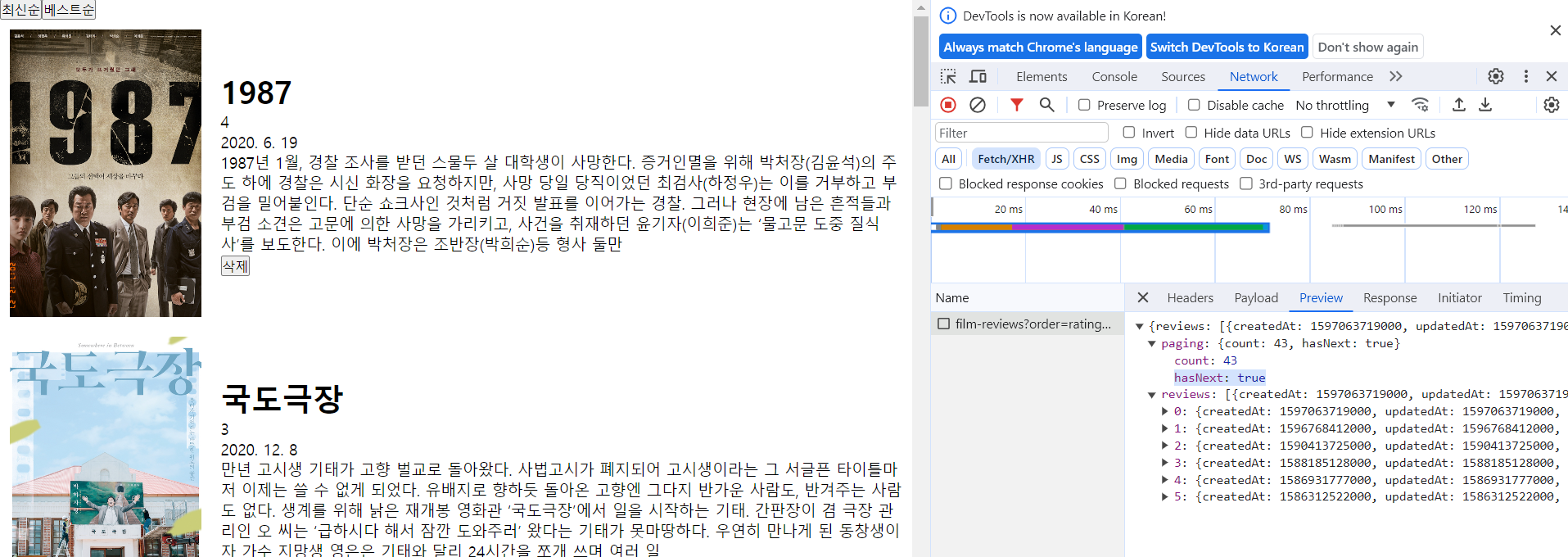1568x557 pixels.
Task: Check Blocked requests option
Action: click(x=1120, y=183)
